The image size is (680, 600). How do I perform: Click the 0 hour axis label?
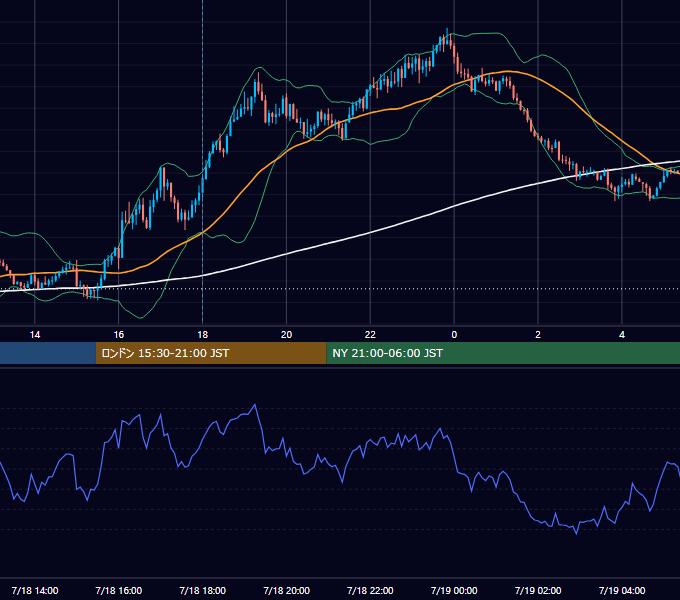[x=454, y=335]
